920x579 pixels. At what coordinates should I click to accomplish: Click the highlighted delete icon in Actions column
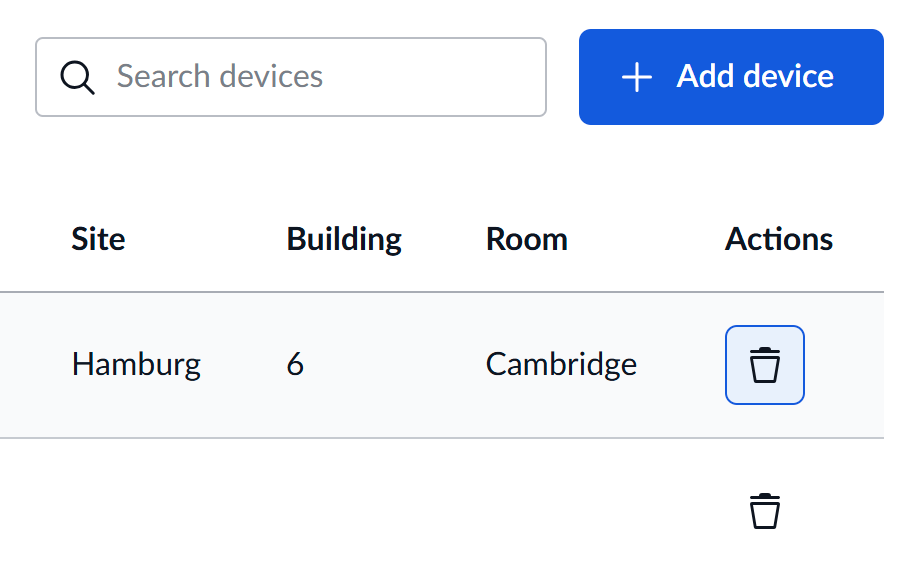764,364
